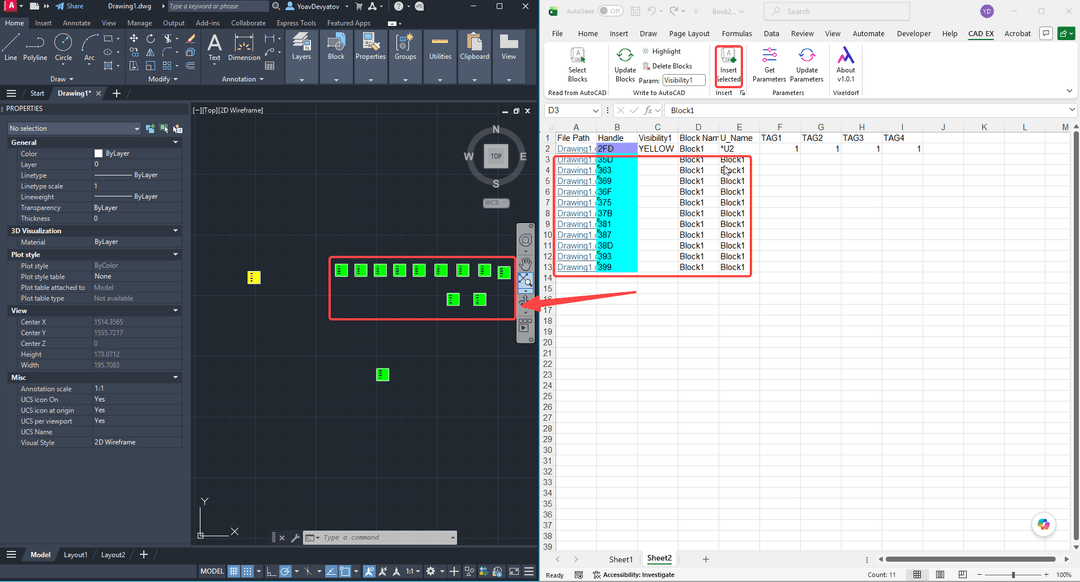Add new sheet with plus button
Viewport: 1080px width, 582px height.
click(705, 559)
